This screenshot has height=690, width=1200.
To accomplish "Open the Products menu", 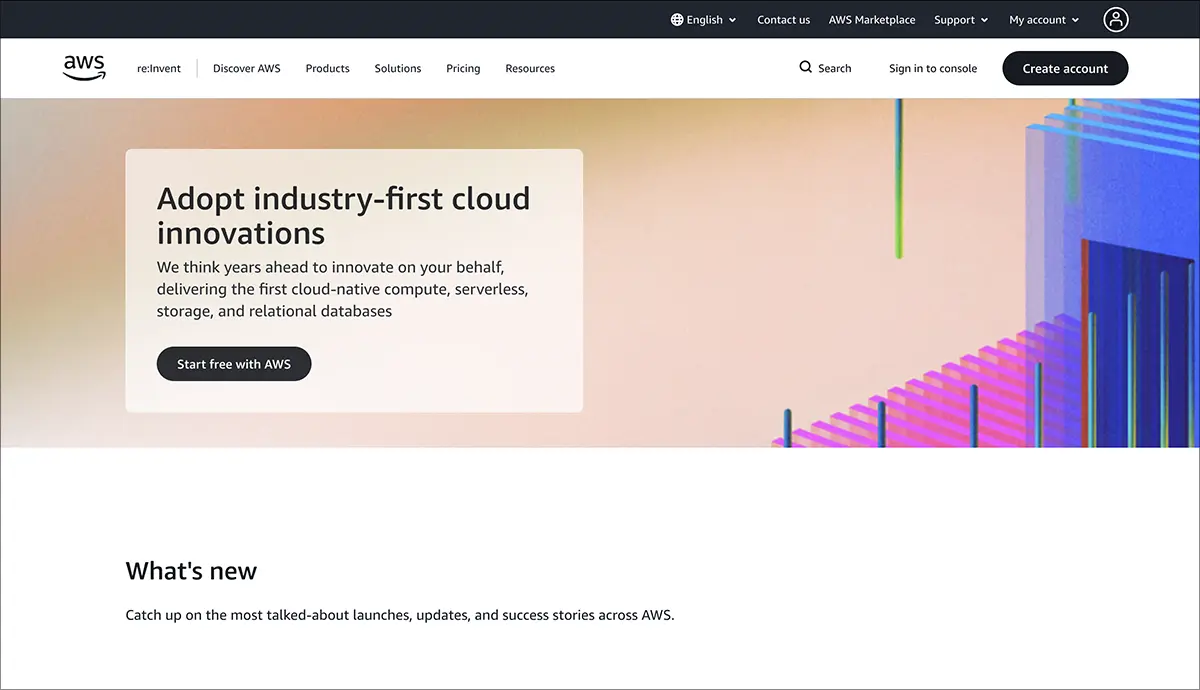I will coord(328,68).
